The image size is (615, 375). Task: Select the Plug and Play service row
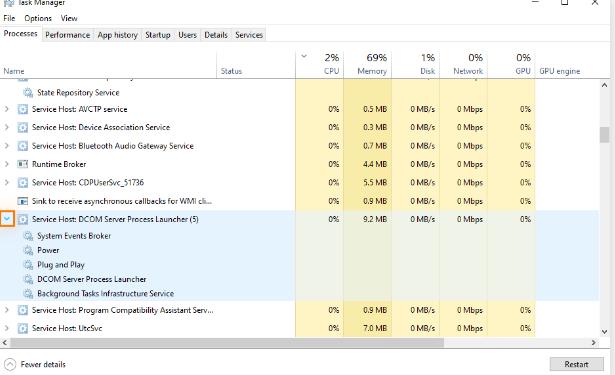tap(300, 265)
